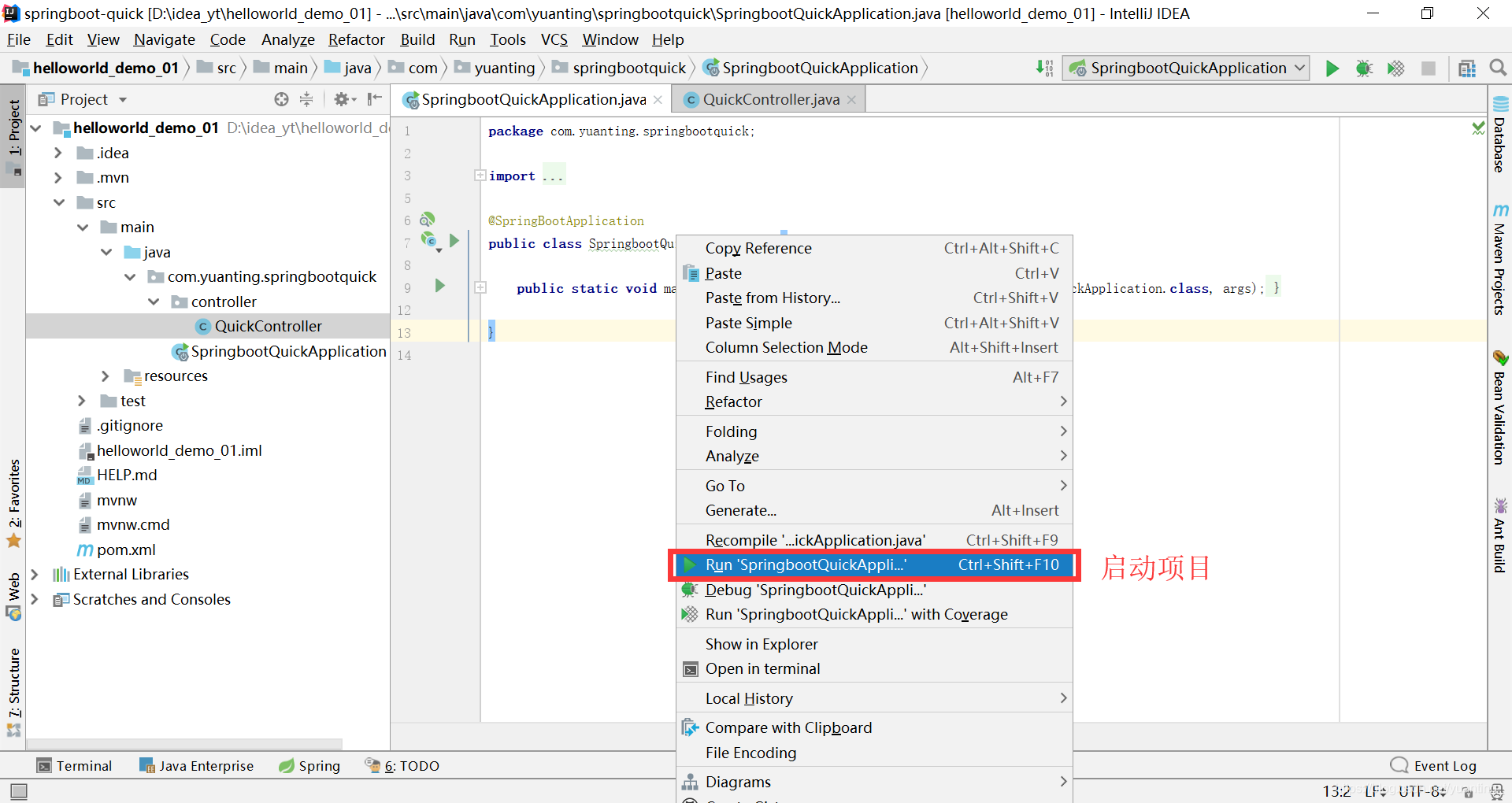Open the Structure tool window
This screenshot has height=803, width=1512.
pyautogui.click(x=13, y=691)
